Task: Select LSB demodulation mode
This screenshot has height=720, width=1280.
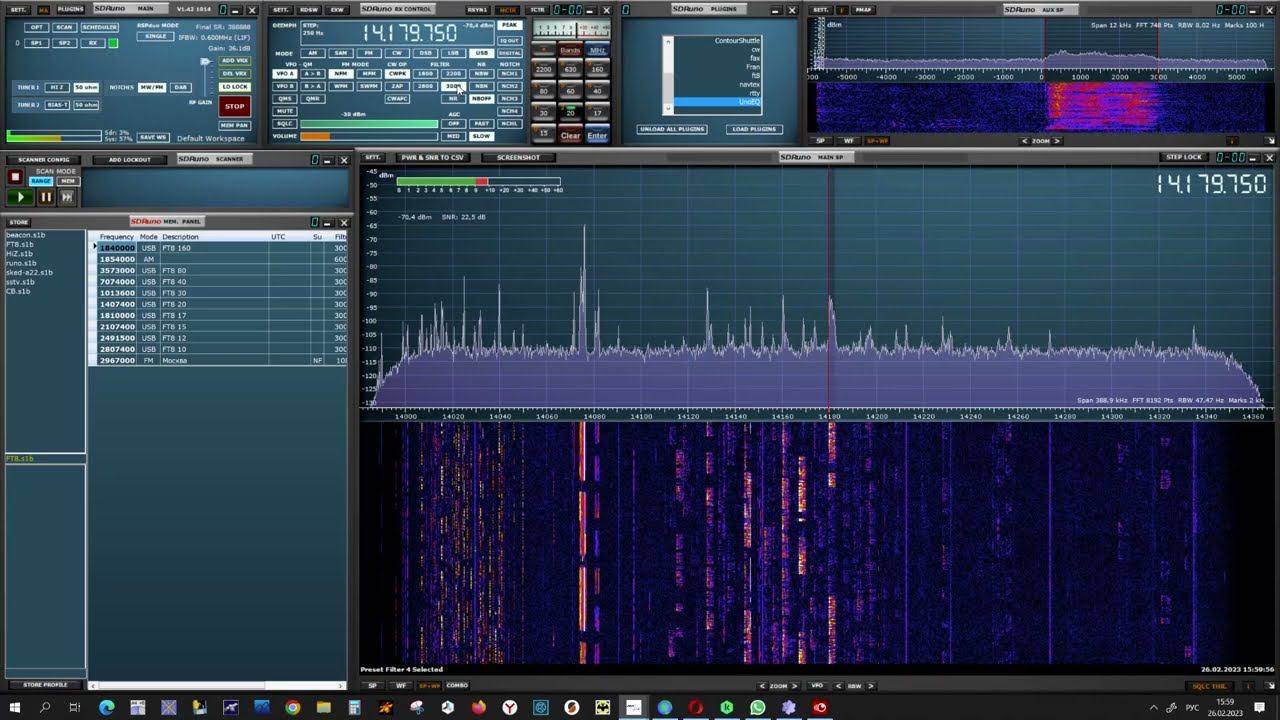Action: tap(453, 53)
